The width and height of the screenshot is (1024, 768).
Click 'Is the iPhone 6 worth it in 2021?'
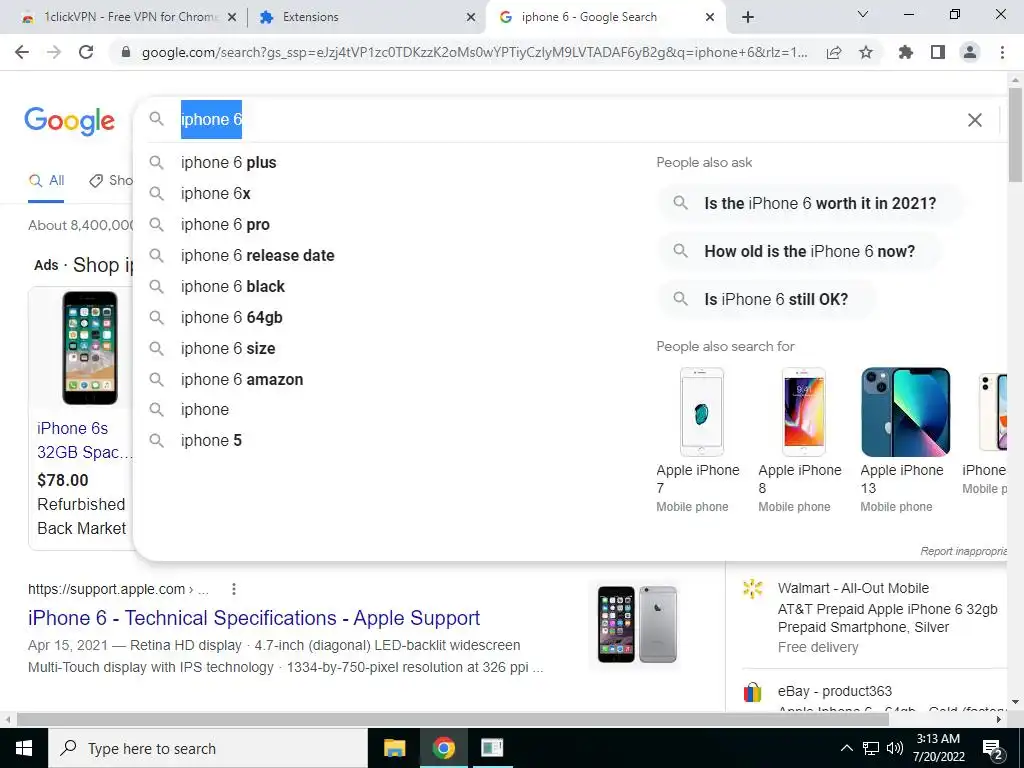click(x=810, y=203)
